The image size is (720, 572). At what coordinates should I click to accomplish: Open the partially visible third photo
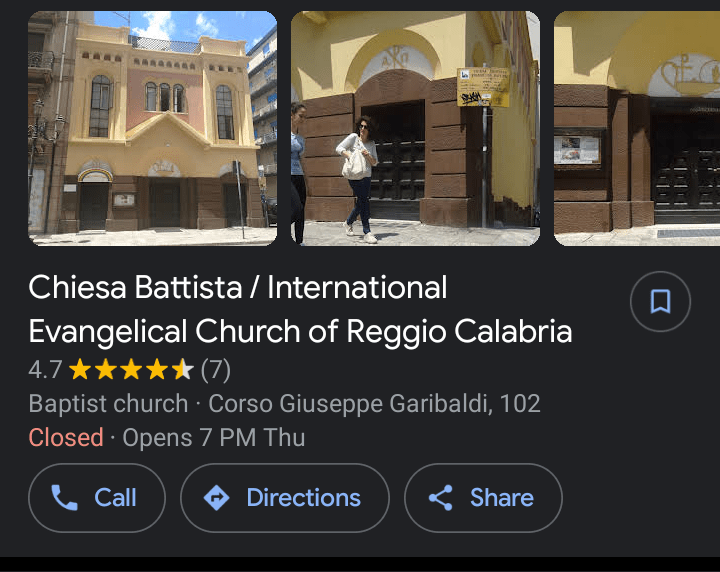pos(637,129)
